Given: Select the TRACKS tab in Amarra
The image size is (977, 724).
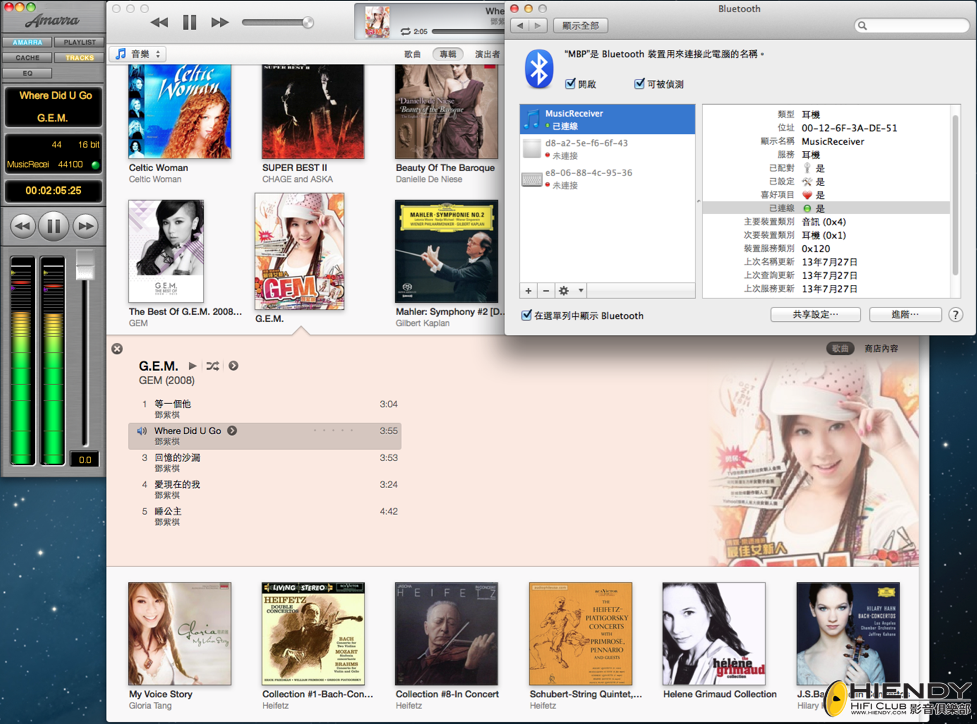Looking at the screenshot, I should pyautogui.click(x=80, y=57).
